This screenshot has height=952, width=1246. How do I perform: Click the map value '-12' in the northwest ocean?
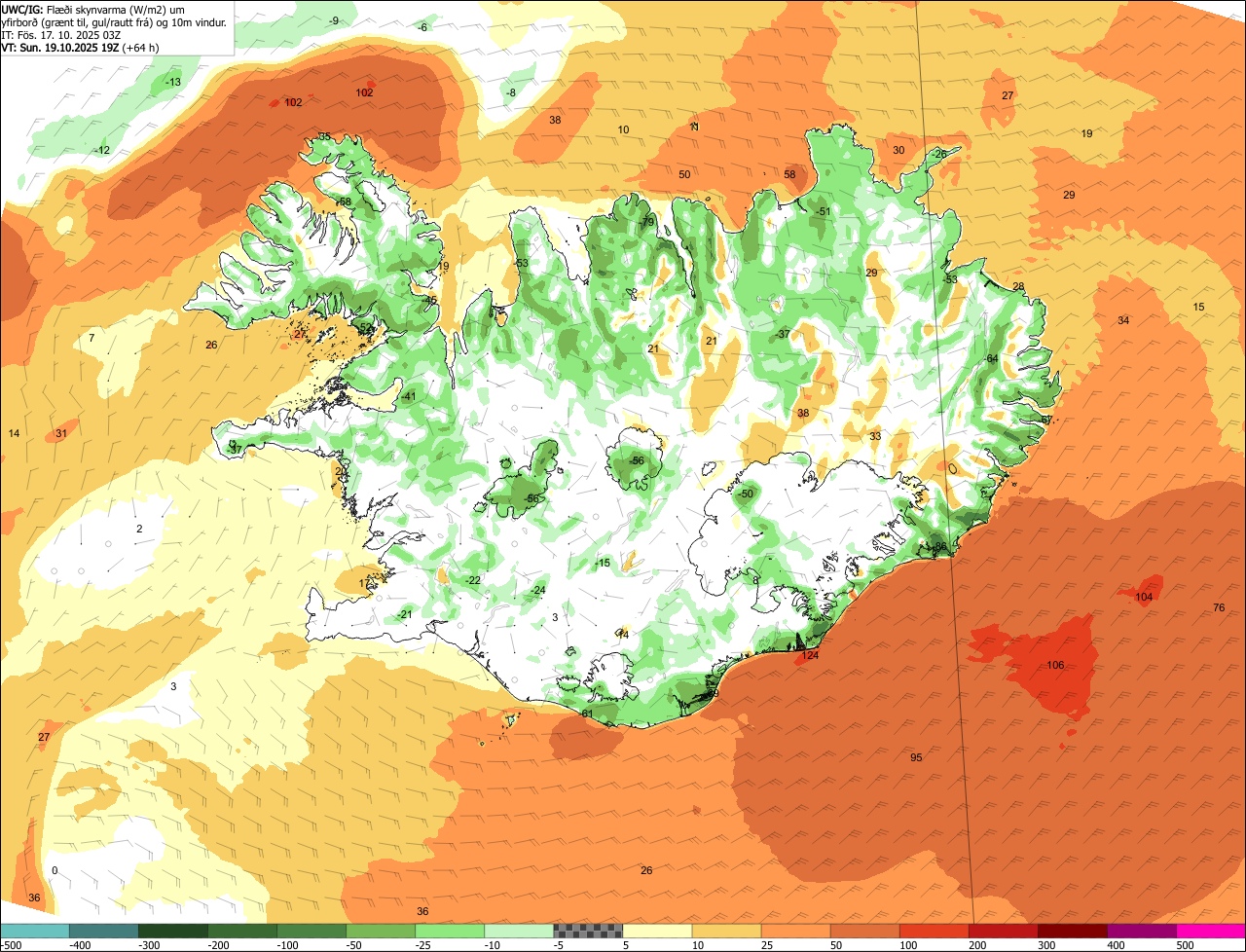[x=102, y=150]
